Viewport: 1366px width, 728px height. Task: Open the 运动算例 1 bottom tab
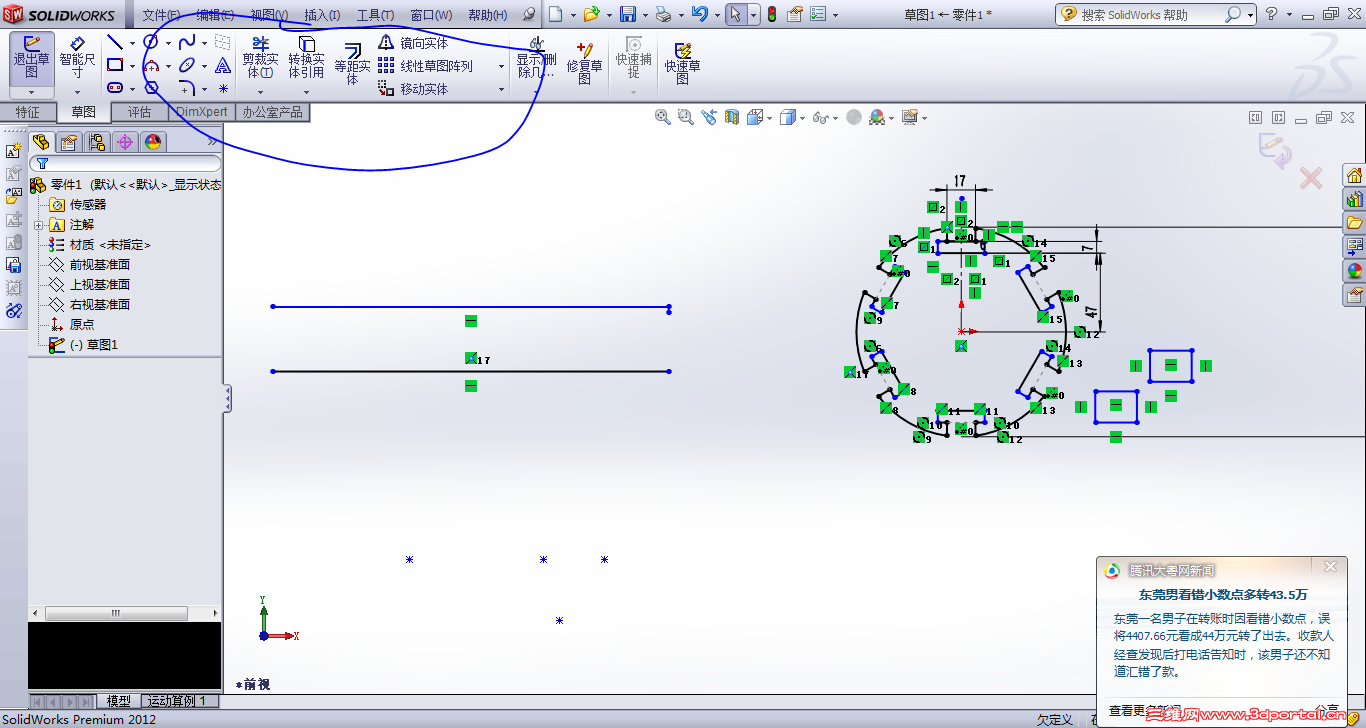tap(180, 701)
